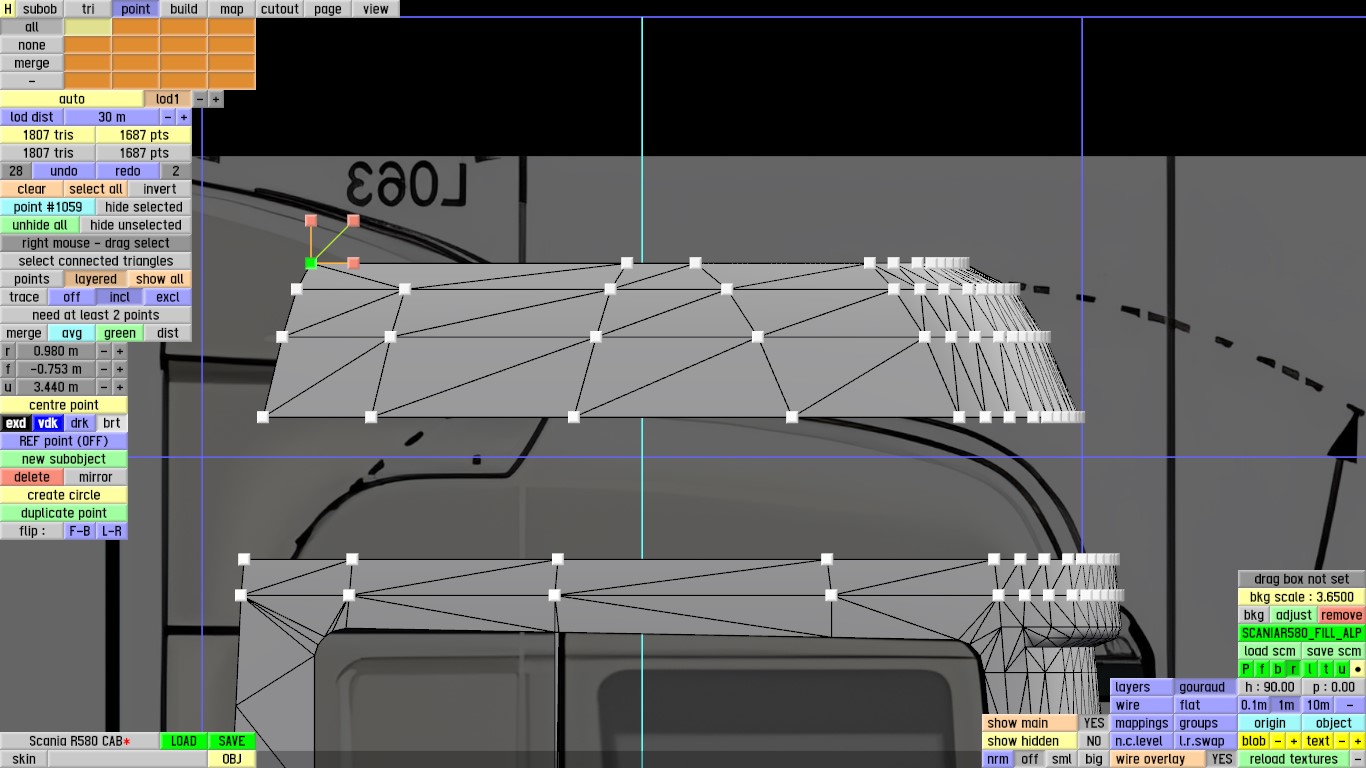Select the drk brightness option

(x=80, y=423)
